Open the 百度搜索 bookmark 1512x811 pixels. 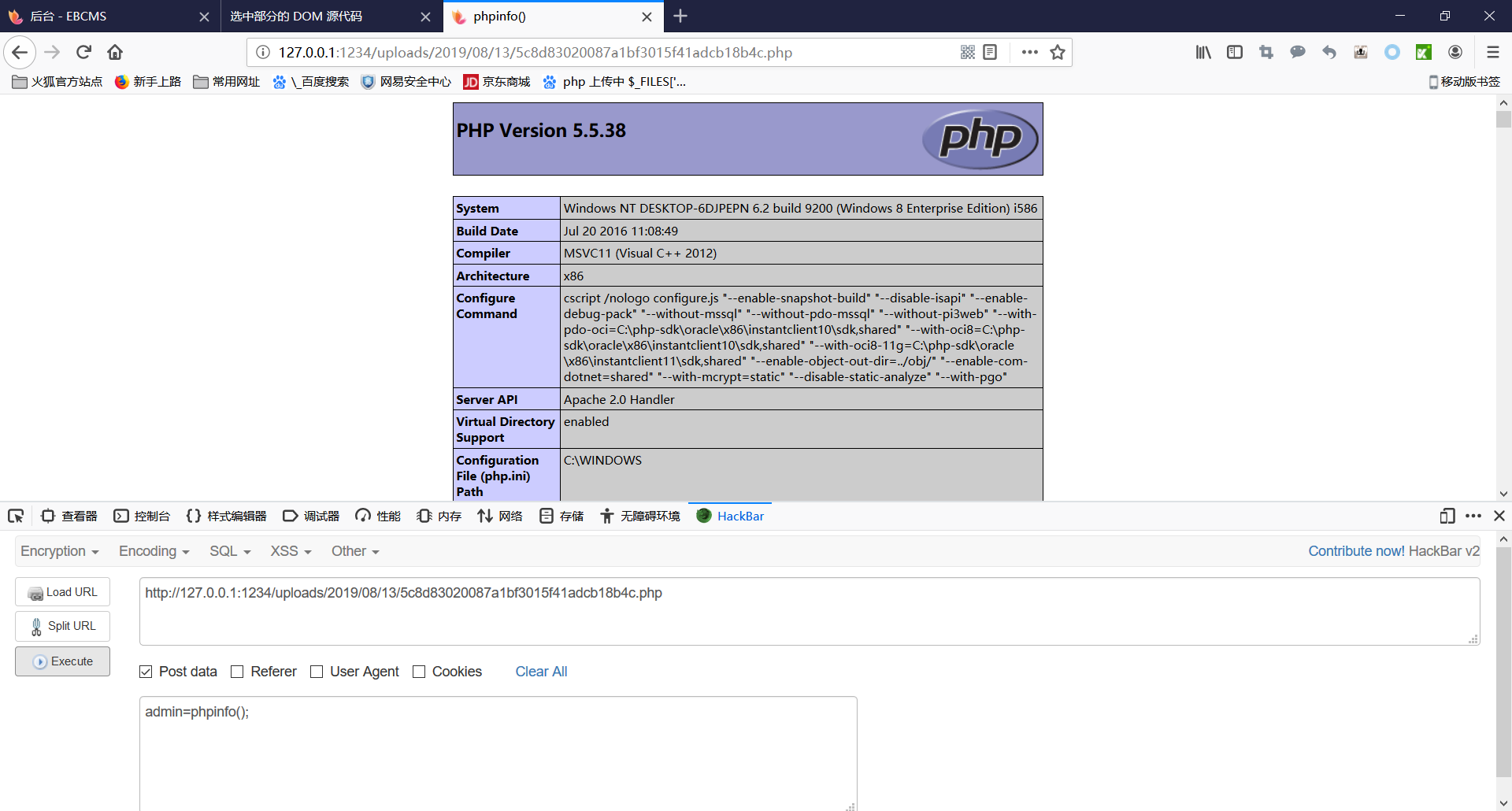coord(311,82)
